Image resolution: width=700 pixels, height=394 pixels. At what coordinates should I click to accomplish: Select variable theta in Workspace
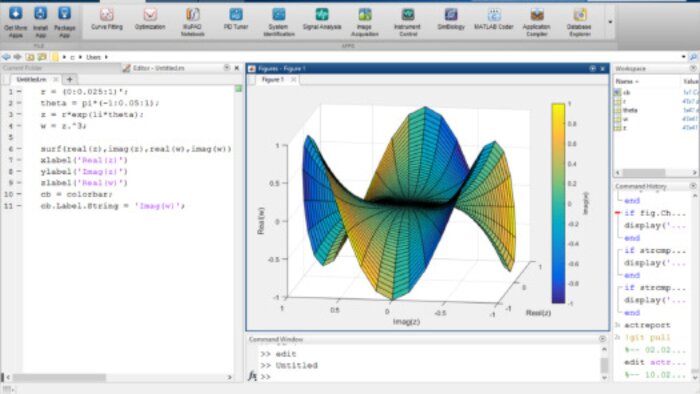click(x=630, y=110)
